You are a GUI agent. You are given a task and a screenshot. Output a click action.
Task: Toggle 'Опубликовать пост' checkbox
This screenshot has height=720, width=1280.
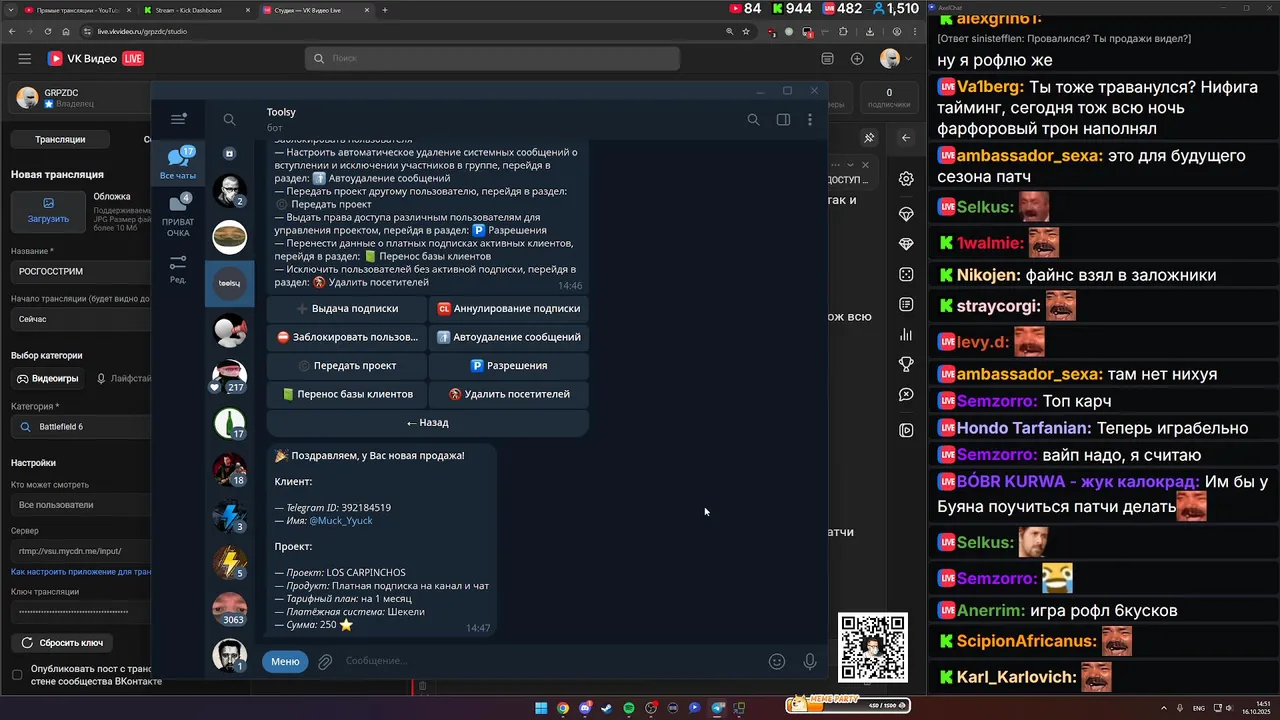(x=17, y=675)
